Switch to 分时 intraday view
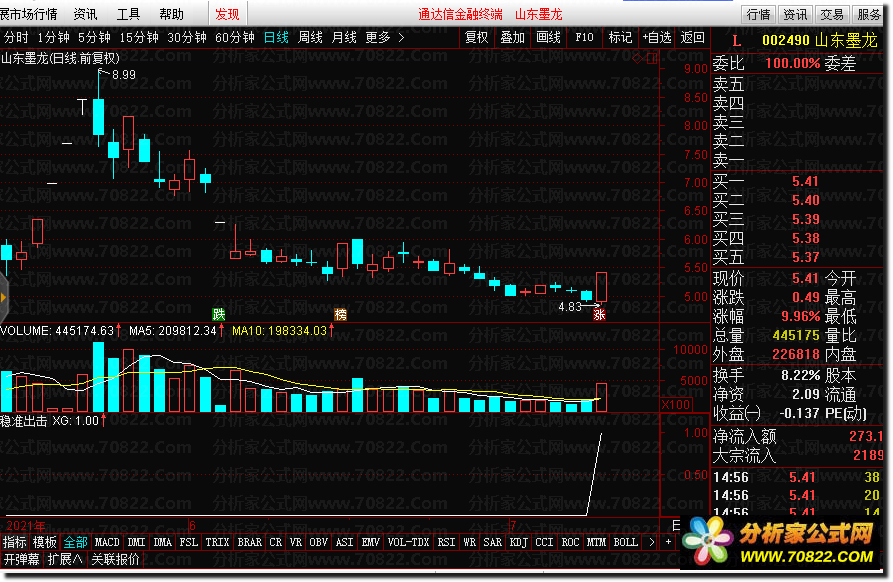The image size is (893, 582). pyautogui.click(x=16, y=38)
